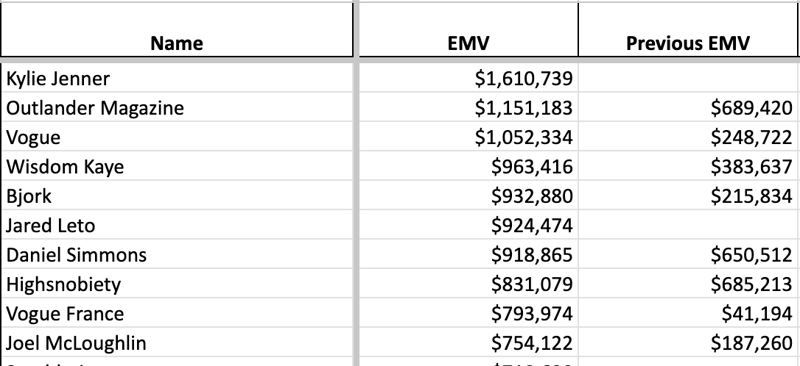Viewport: 800px width, 366px height.
Task: Select the EMV column header cell
Action: [x=468, y=30]
